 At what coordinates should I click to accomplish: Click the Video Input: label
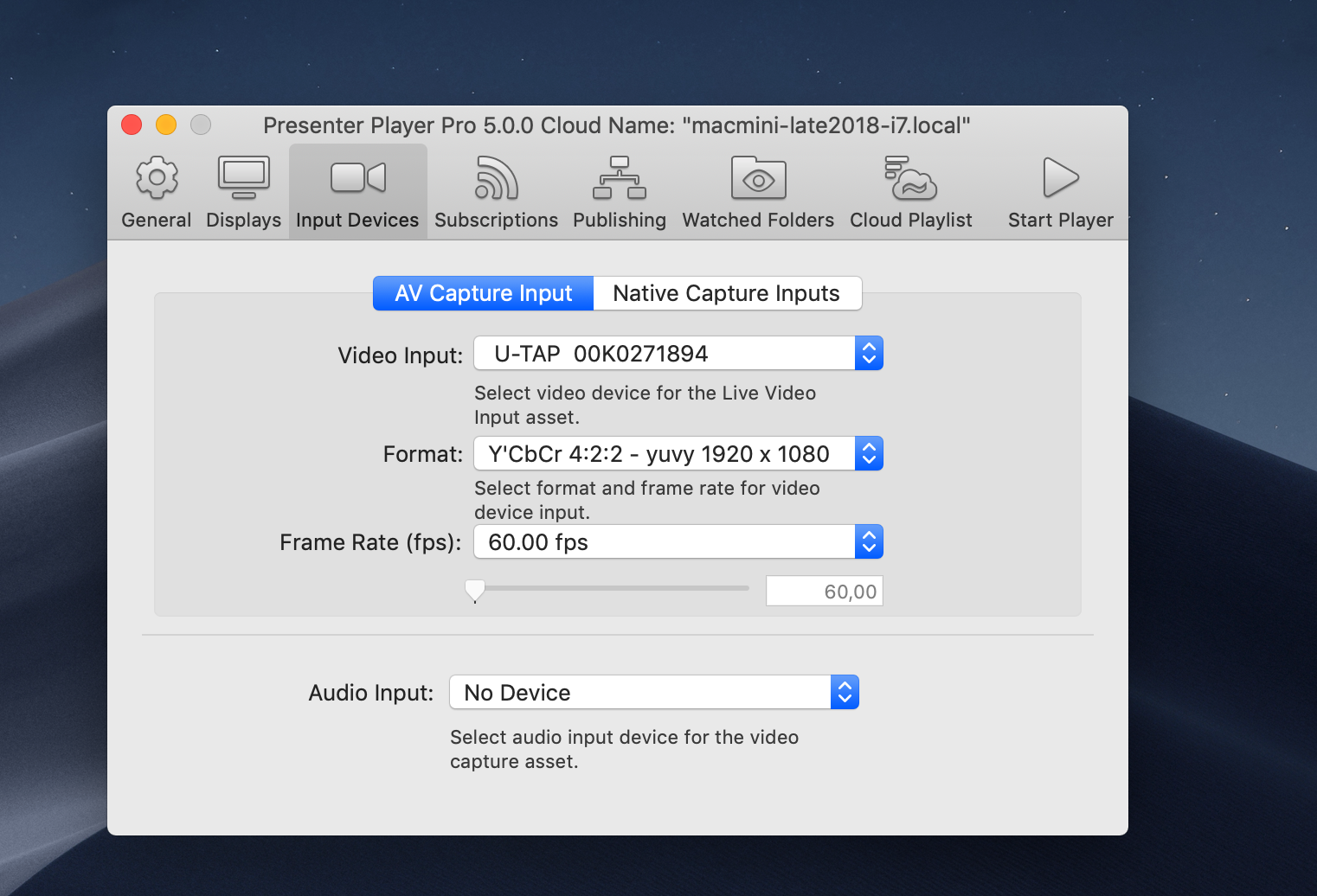[x=400, y=355]
